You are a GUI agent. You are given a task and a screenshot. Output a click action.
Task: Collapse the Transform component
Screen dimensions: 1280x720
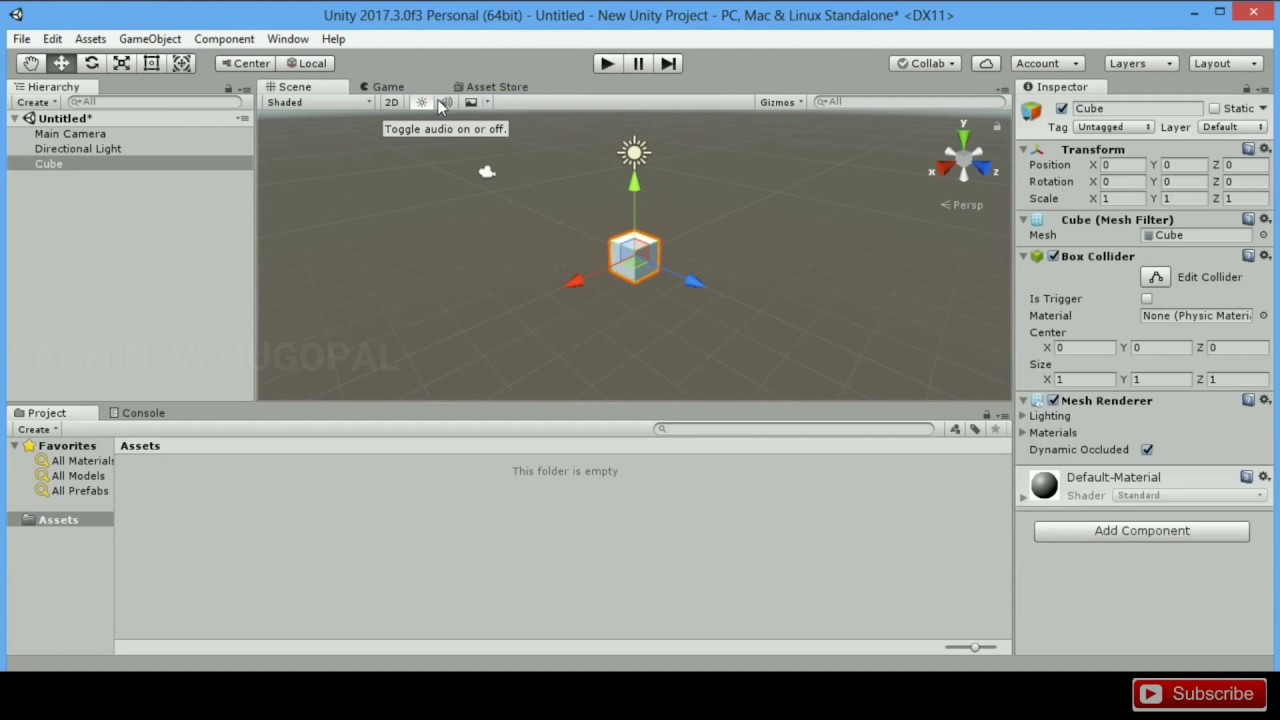1023,149
